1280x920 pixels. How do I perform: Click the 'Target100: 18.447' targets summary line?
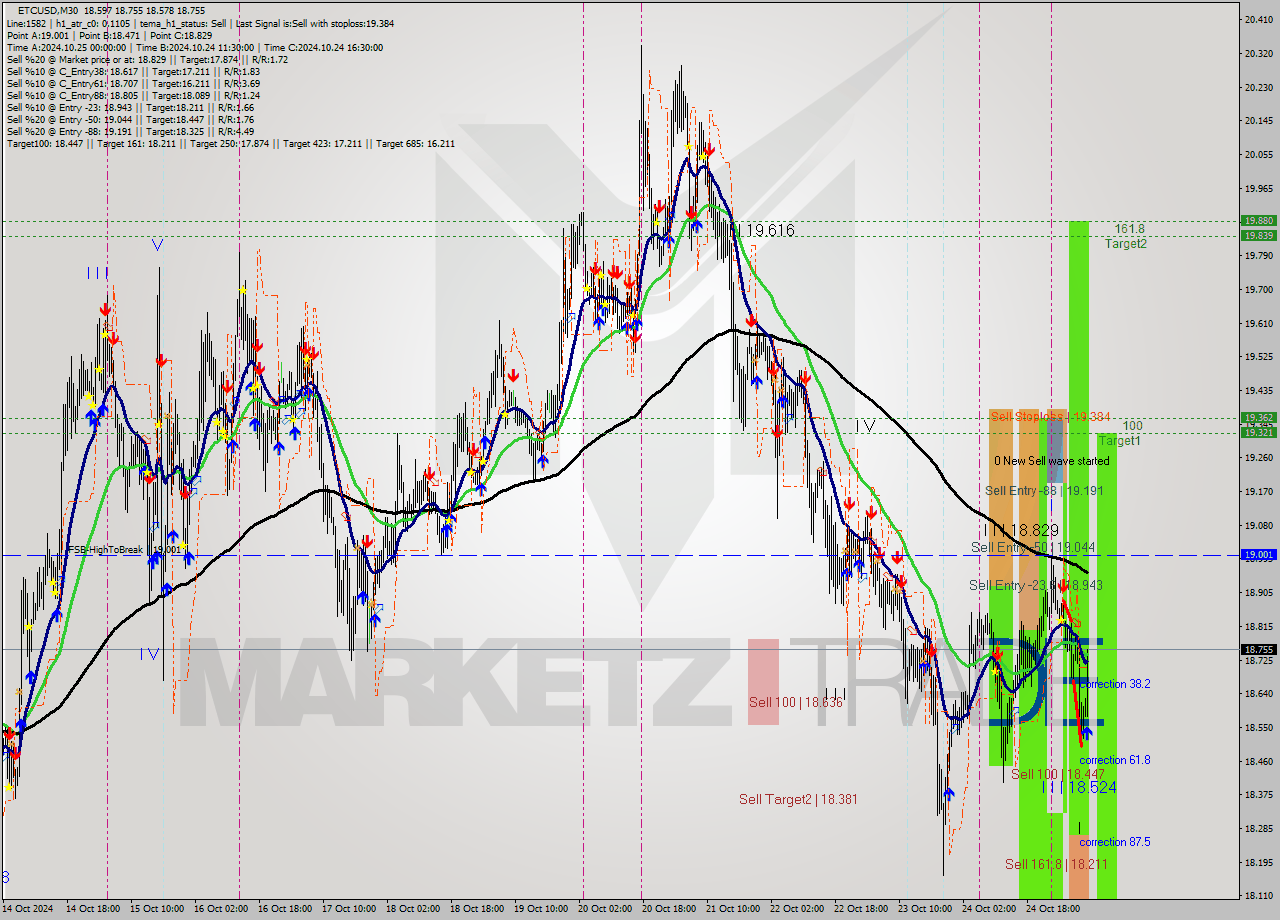tap(231, 143)
